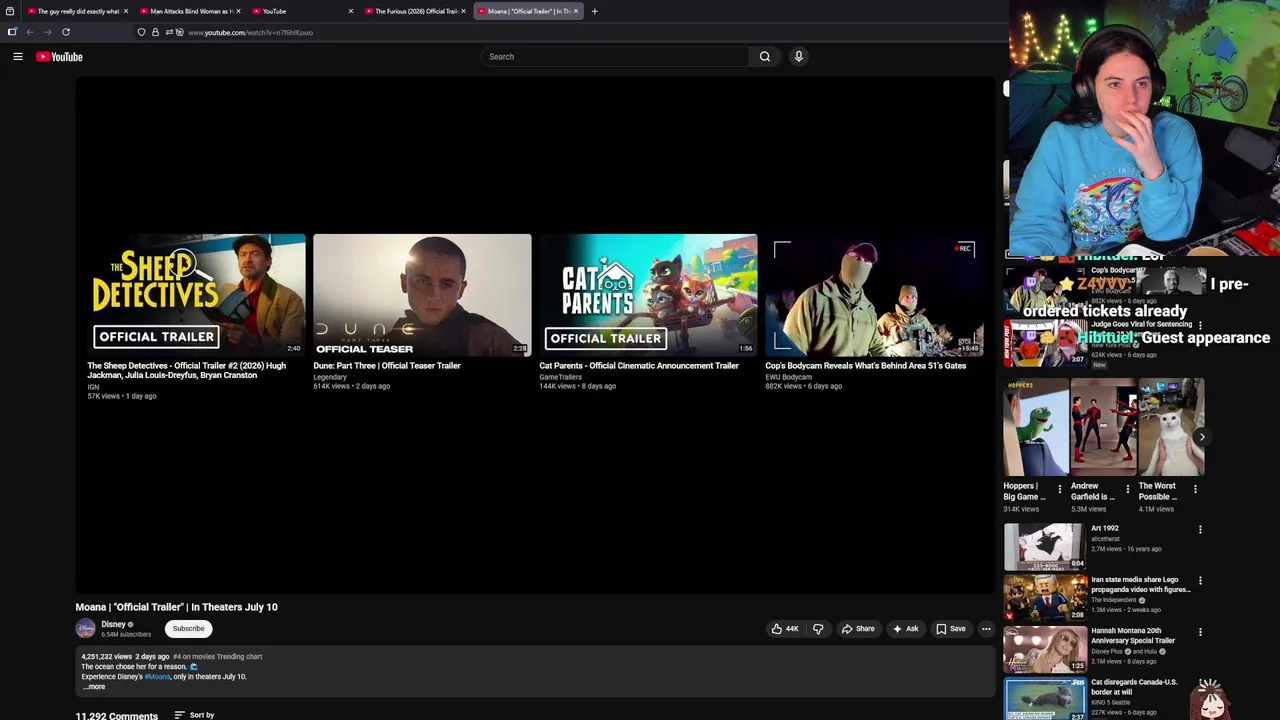Save the video to a playlist
Viewport: 1280px width, 720px height.
(950, 629)
